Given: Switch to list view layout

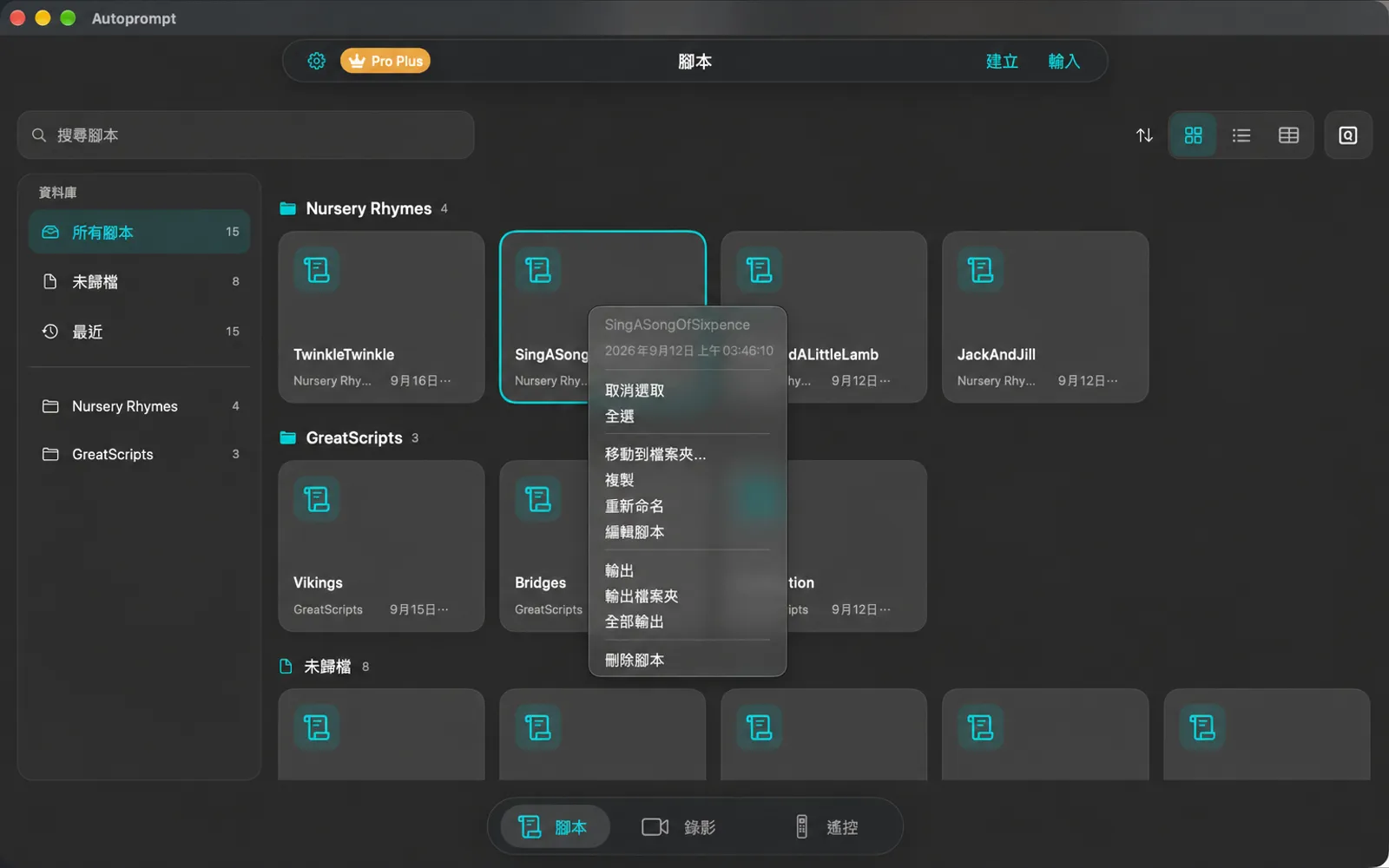Looking at the screenshot, I should tap(1241, 135).
